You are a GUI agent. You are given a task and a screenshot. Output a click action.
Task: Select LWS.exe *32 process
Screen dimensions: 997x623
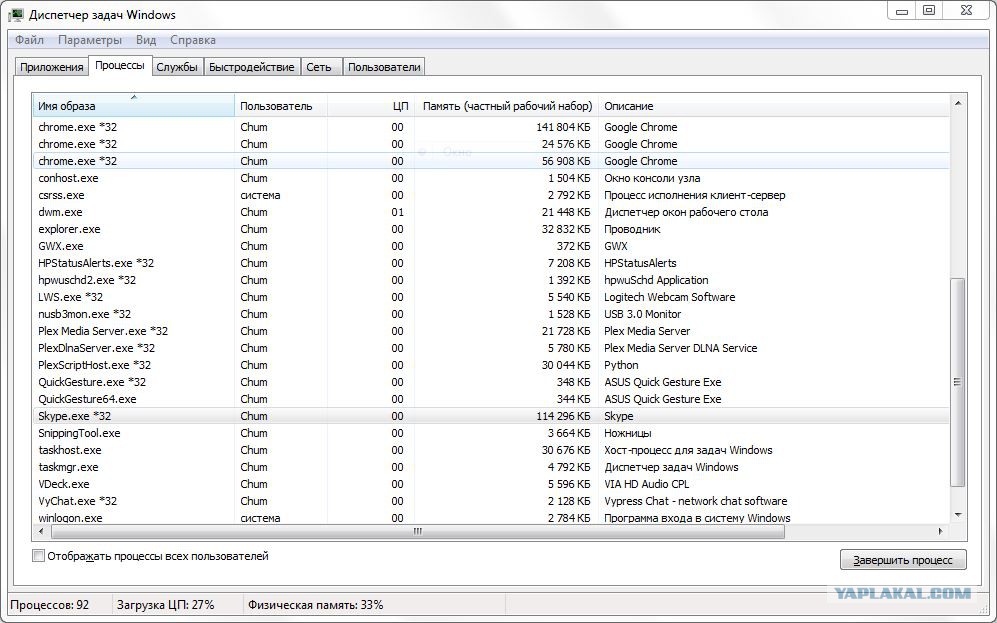(x=491, y=297)
